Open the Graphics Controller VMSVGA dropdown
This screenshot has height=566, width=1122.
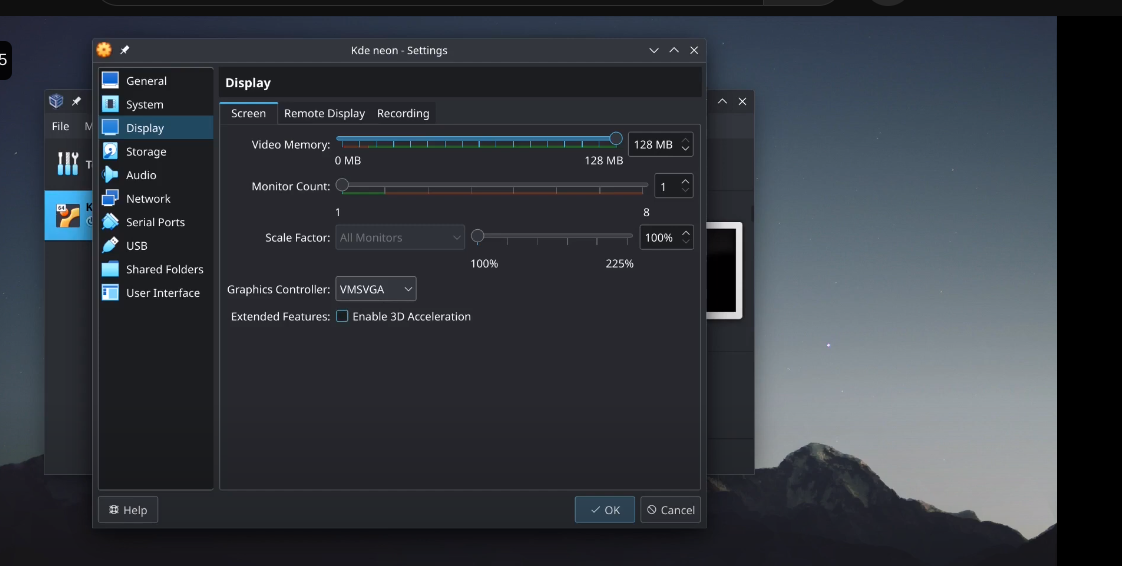pos(376,289)
